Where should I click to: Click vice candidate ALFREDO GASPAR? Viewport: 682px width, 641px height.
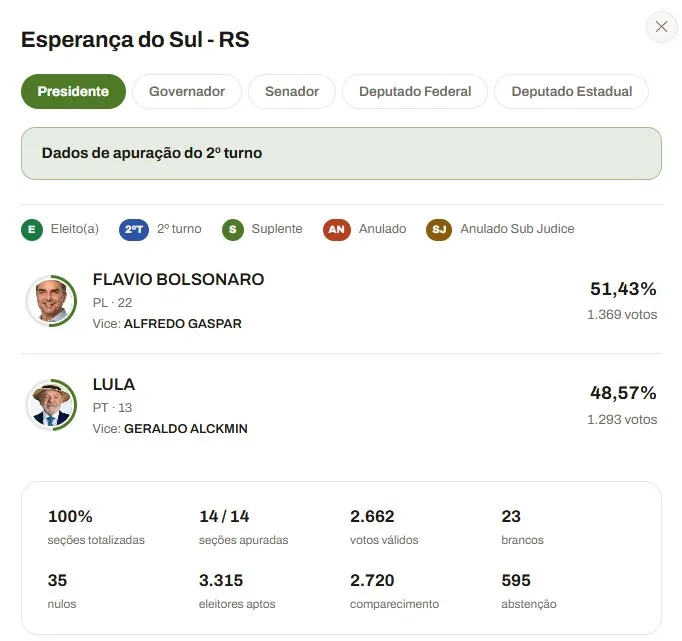point(183,324)
